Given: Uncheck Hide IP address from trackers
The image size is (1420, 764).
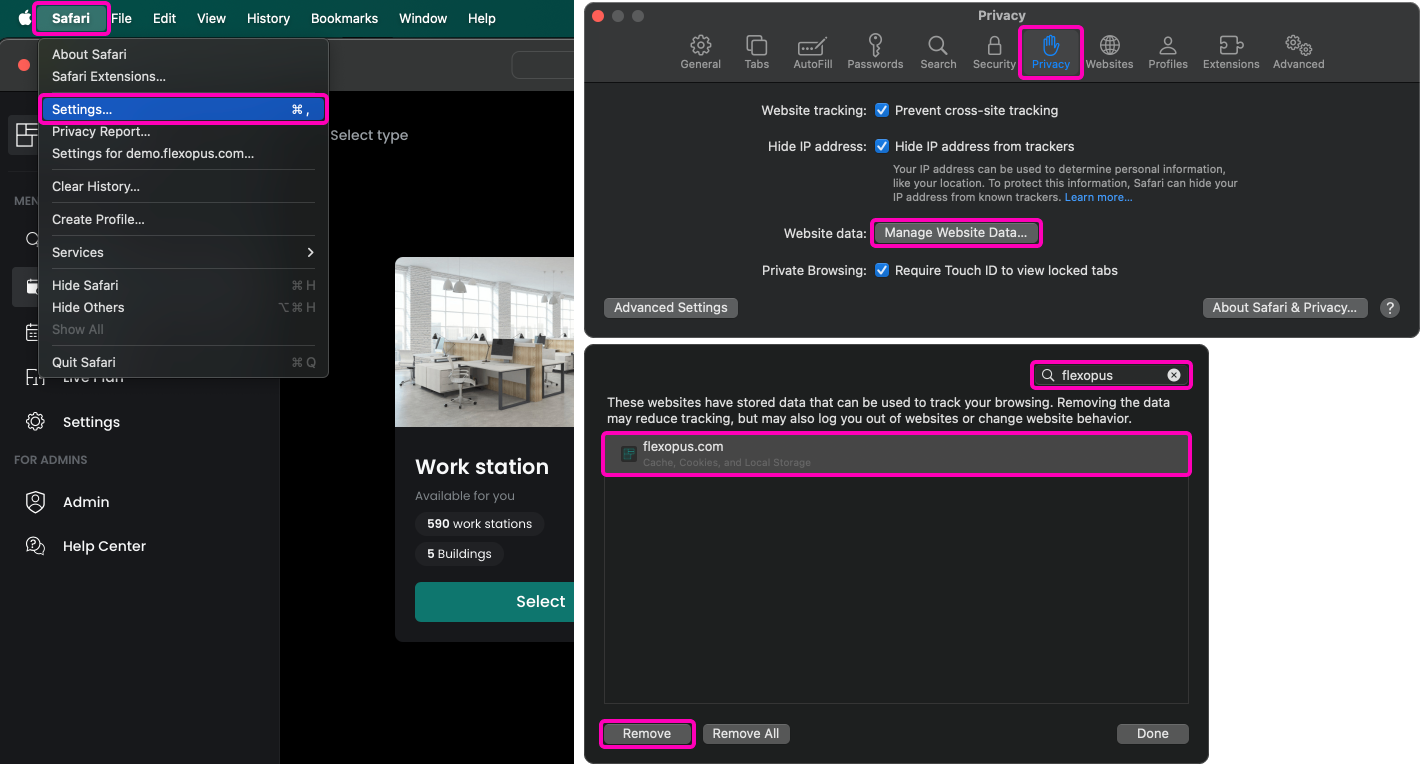Looking at the screenshot, I should point(882,146).
